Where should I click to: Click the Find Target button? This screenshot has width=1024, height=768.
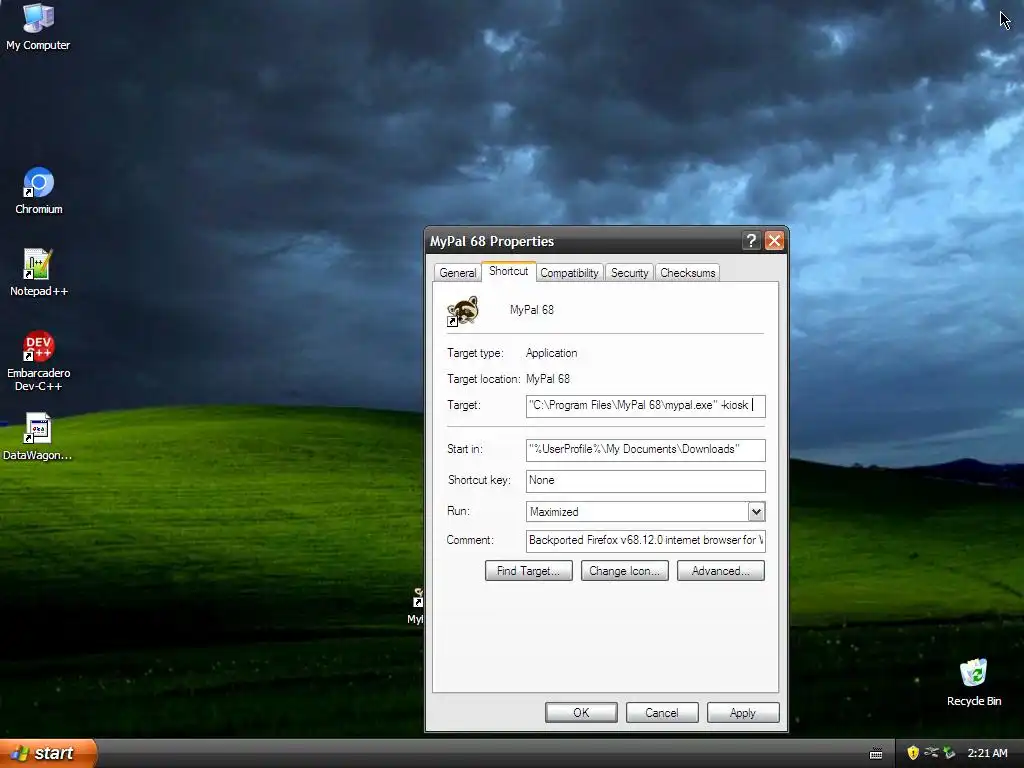coord(528,571)
